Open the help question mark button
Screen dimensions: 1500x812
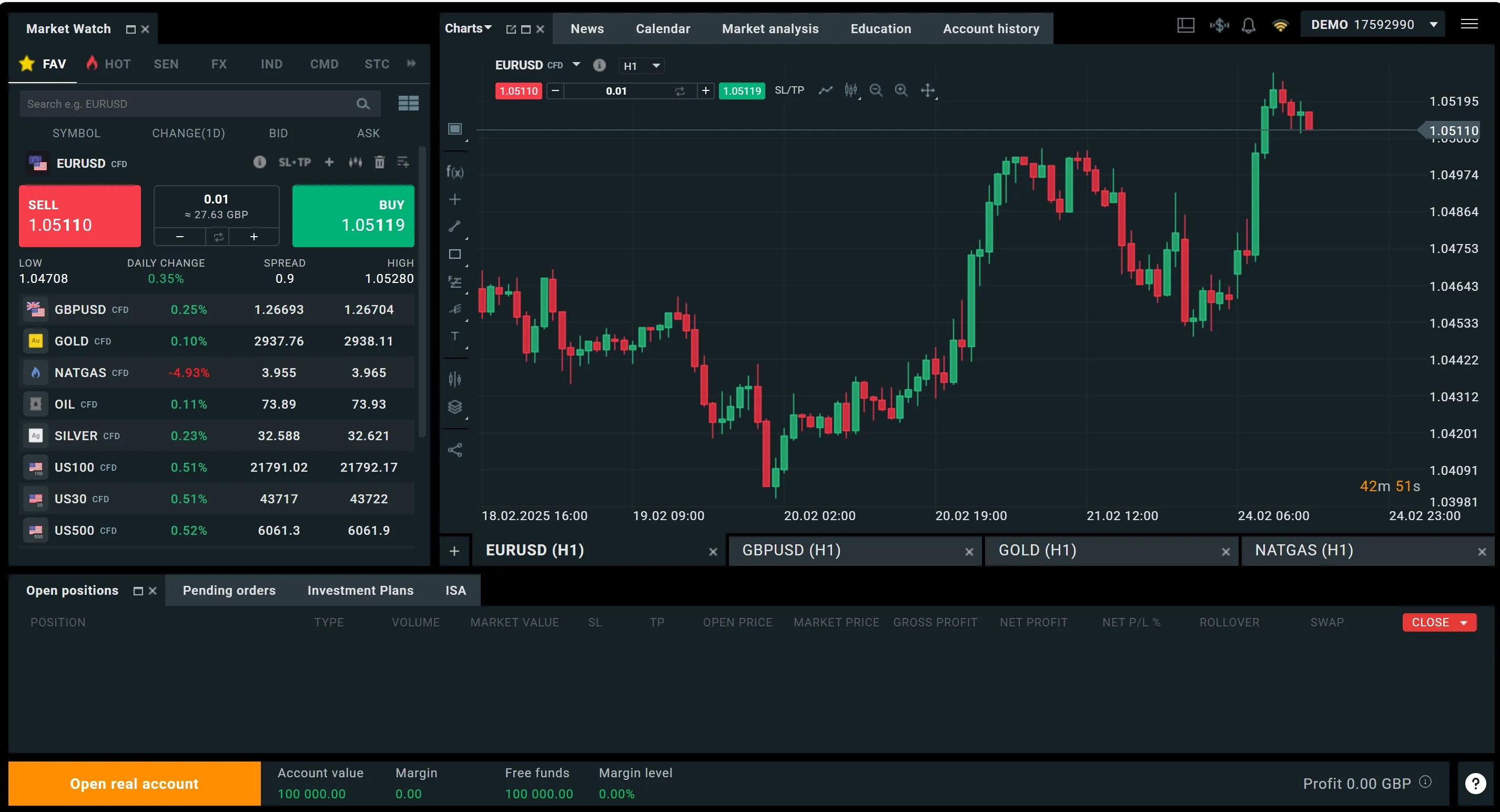point(1475,784)
